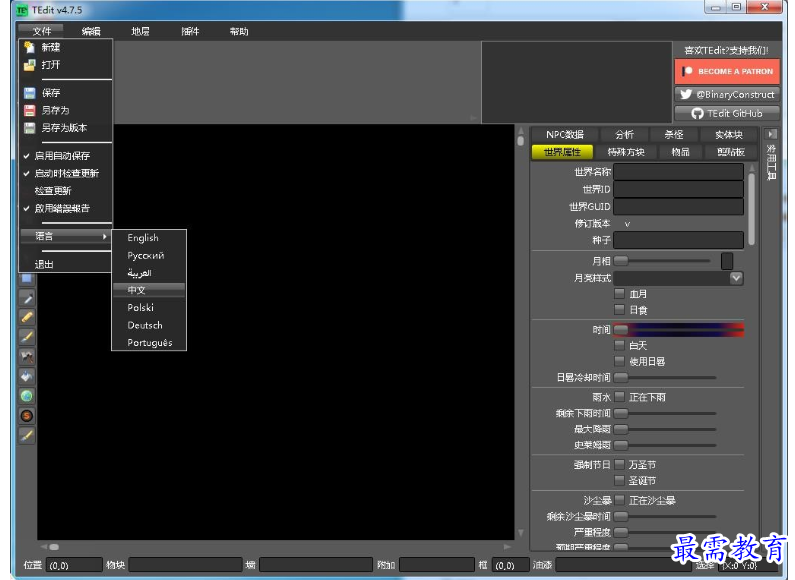Image resolution: width=795 pixels, height=580 pixels.
Task: Switch to the 杀怪 tab
Action: pos(674,135)
